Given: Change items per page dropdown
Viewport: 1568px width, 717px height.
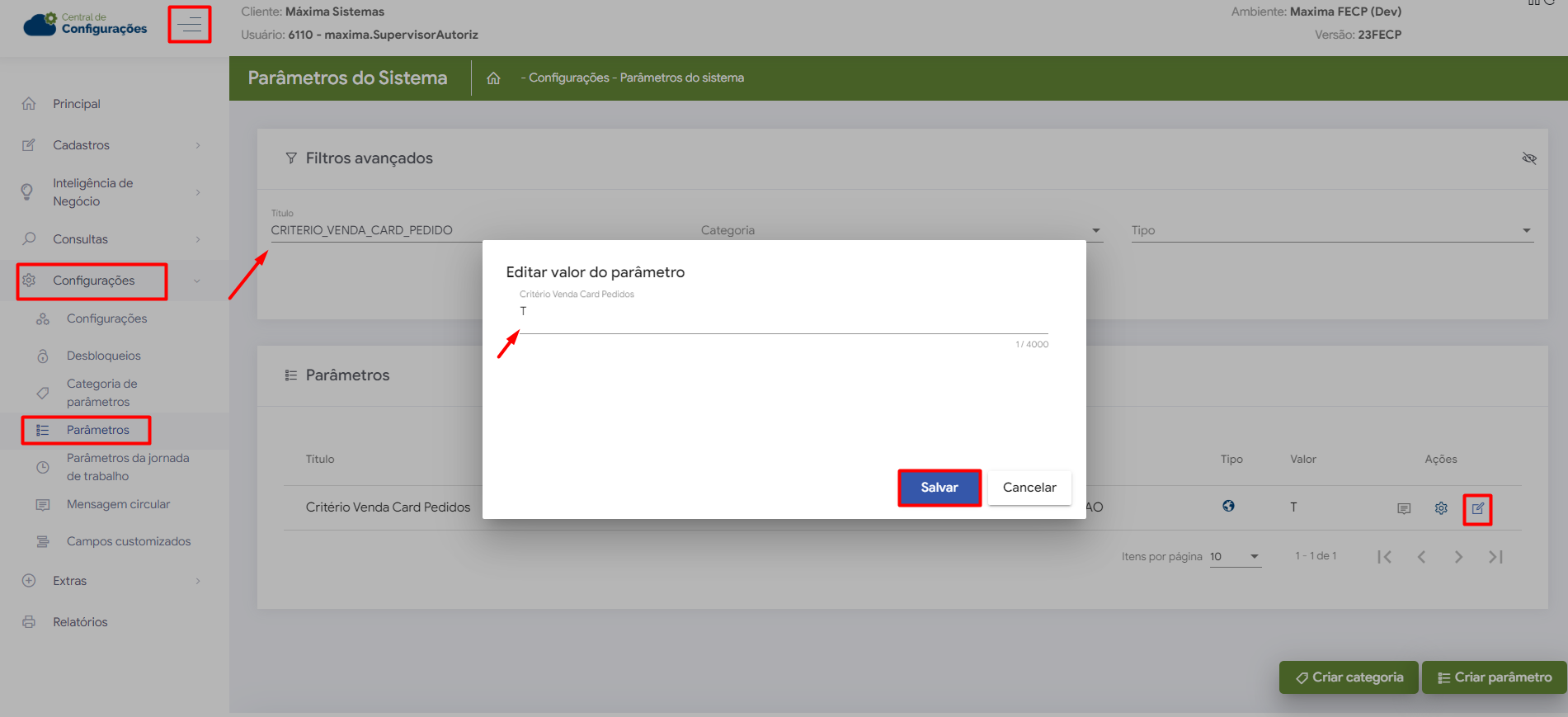Looking at the screenshot, I should 1235,557.
